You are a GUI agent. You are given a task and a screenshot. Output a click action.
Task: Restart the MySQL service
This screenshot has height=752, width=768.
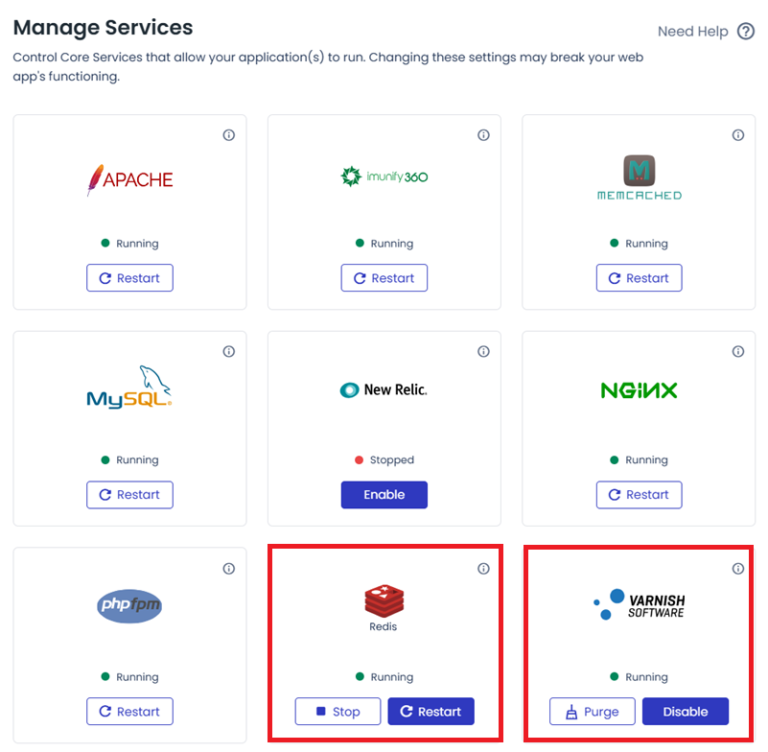click(x=130, y=495)
